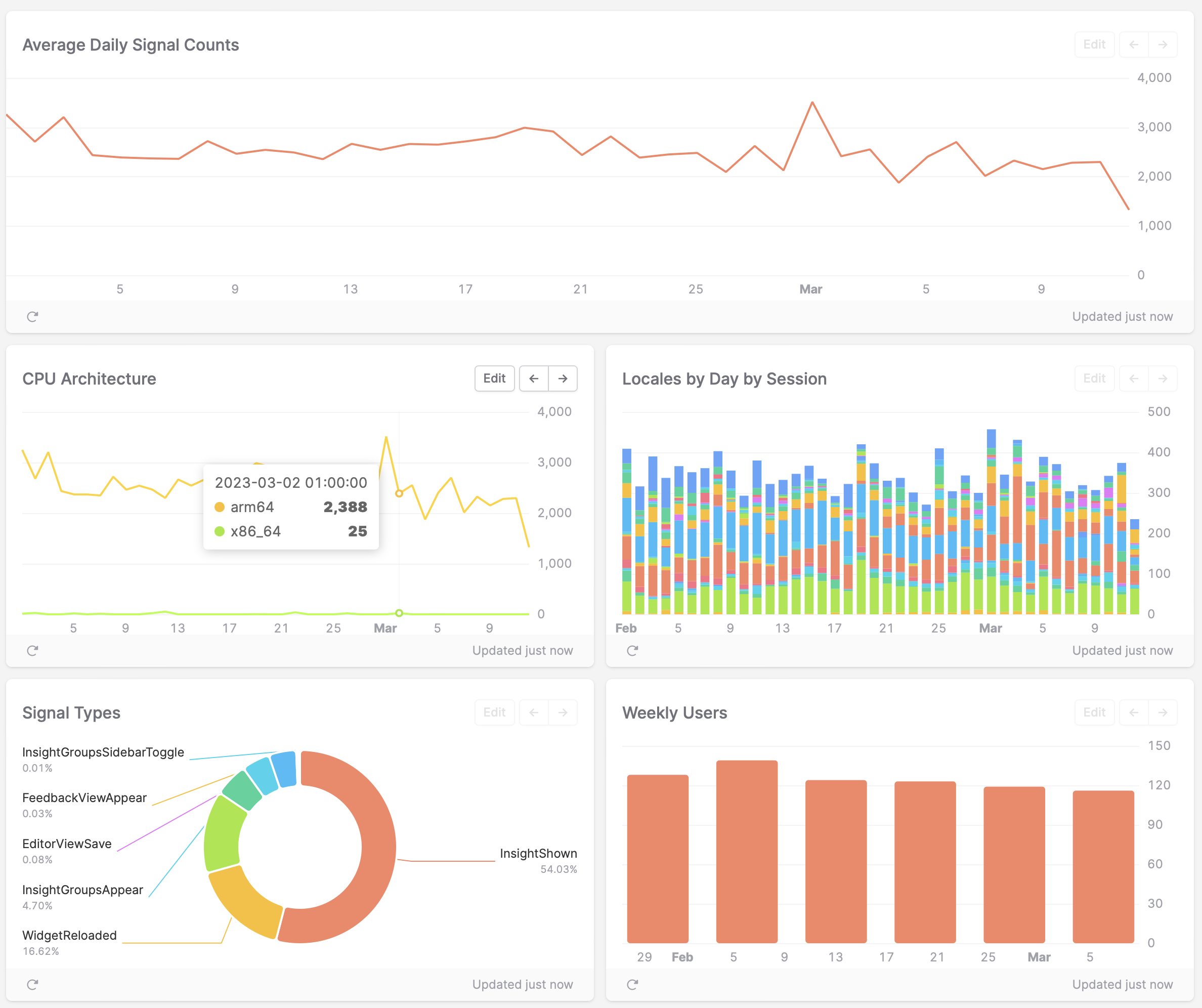Click left arrow in CPU Architecture card

point(533,379)
